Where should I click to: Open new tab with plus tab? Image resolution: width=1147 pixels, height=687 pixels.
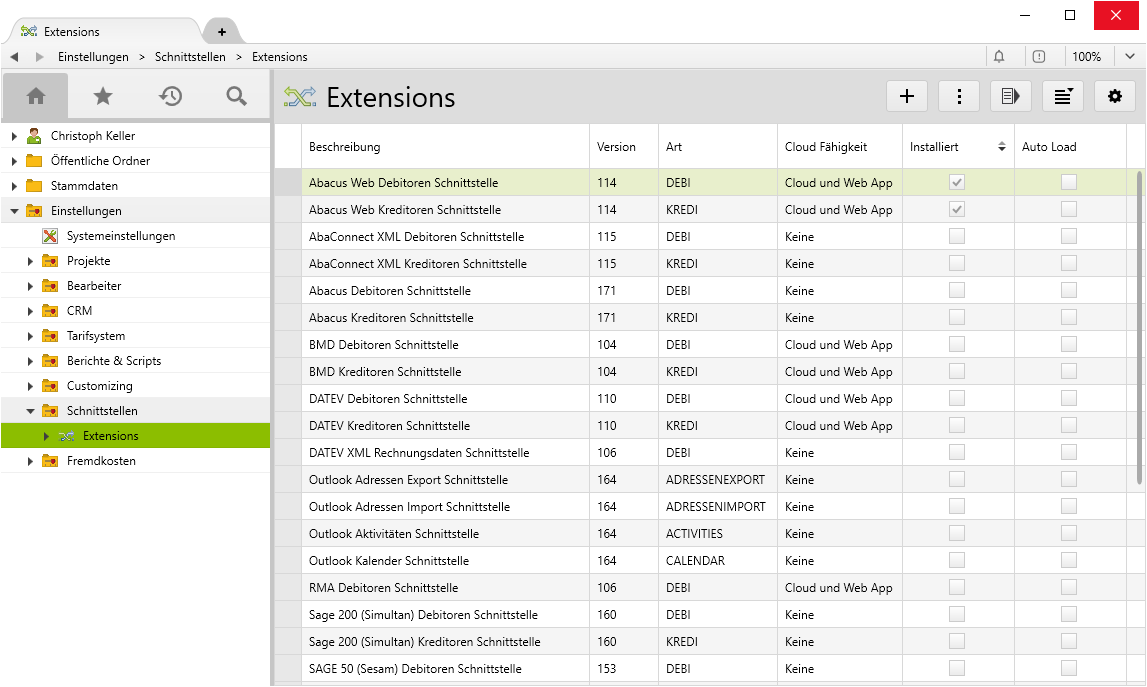tap(222, 32)
